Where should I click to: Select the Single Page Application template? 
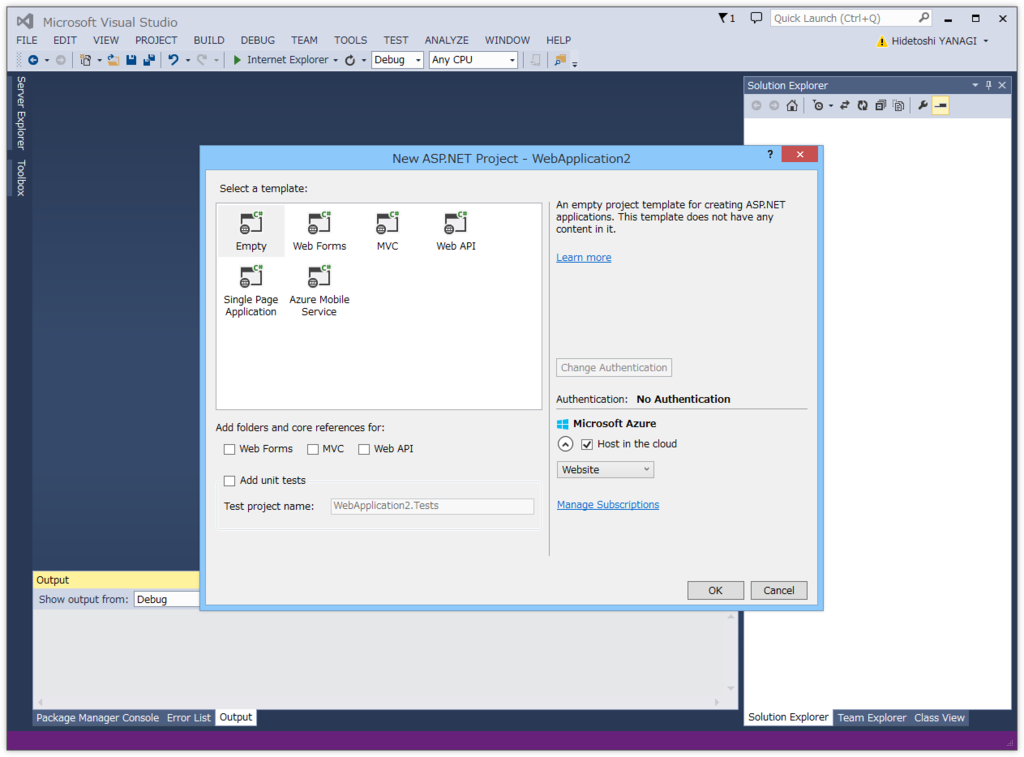(x=251, y=291)
